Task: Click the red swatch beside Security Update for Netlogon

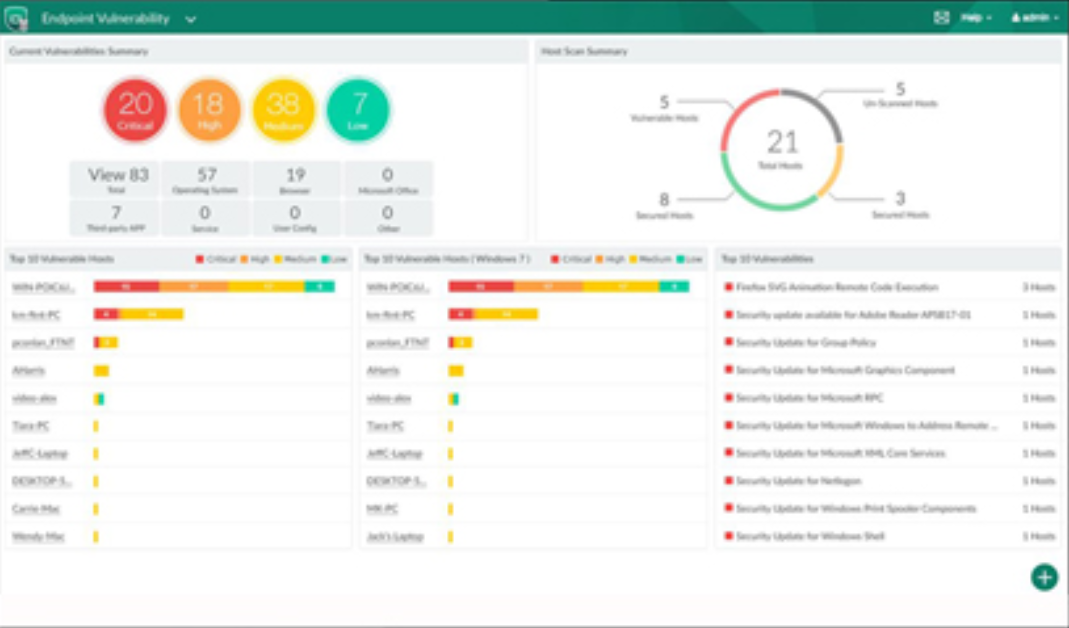Action: pos(728,482)
